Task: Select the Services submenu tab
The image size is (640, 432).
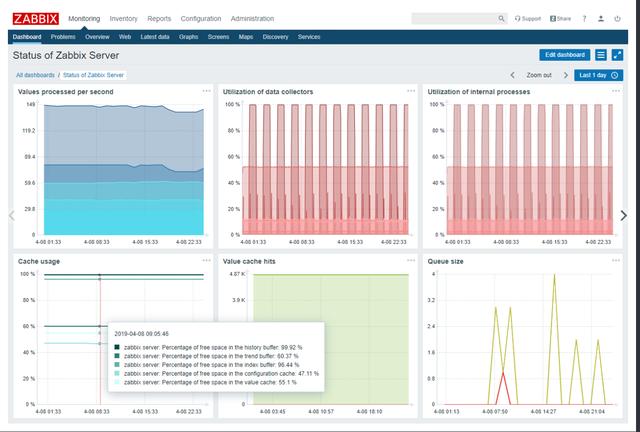Action: (309, 37)
